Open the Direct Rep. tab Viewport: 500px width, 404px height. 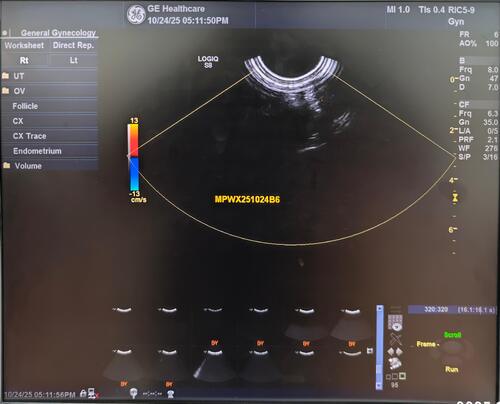73,45
